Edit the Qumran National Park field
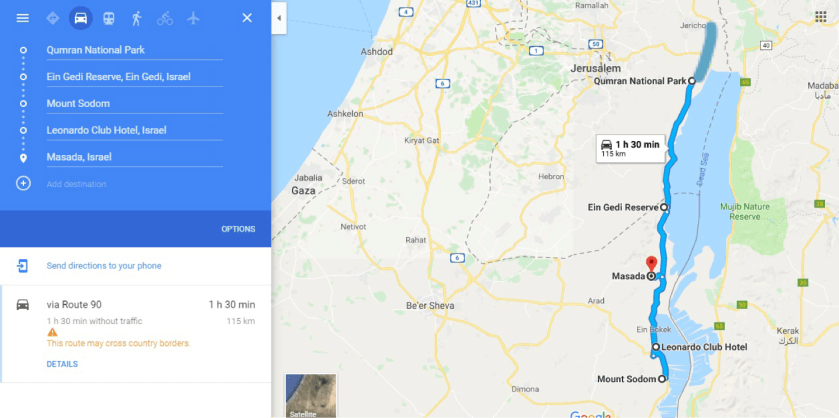The width and height of the screenshot is (839, 418). (134, 50)
